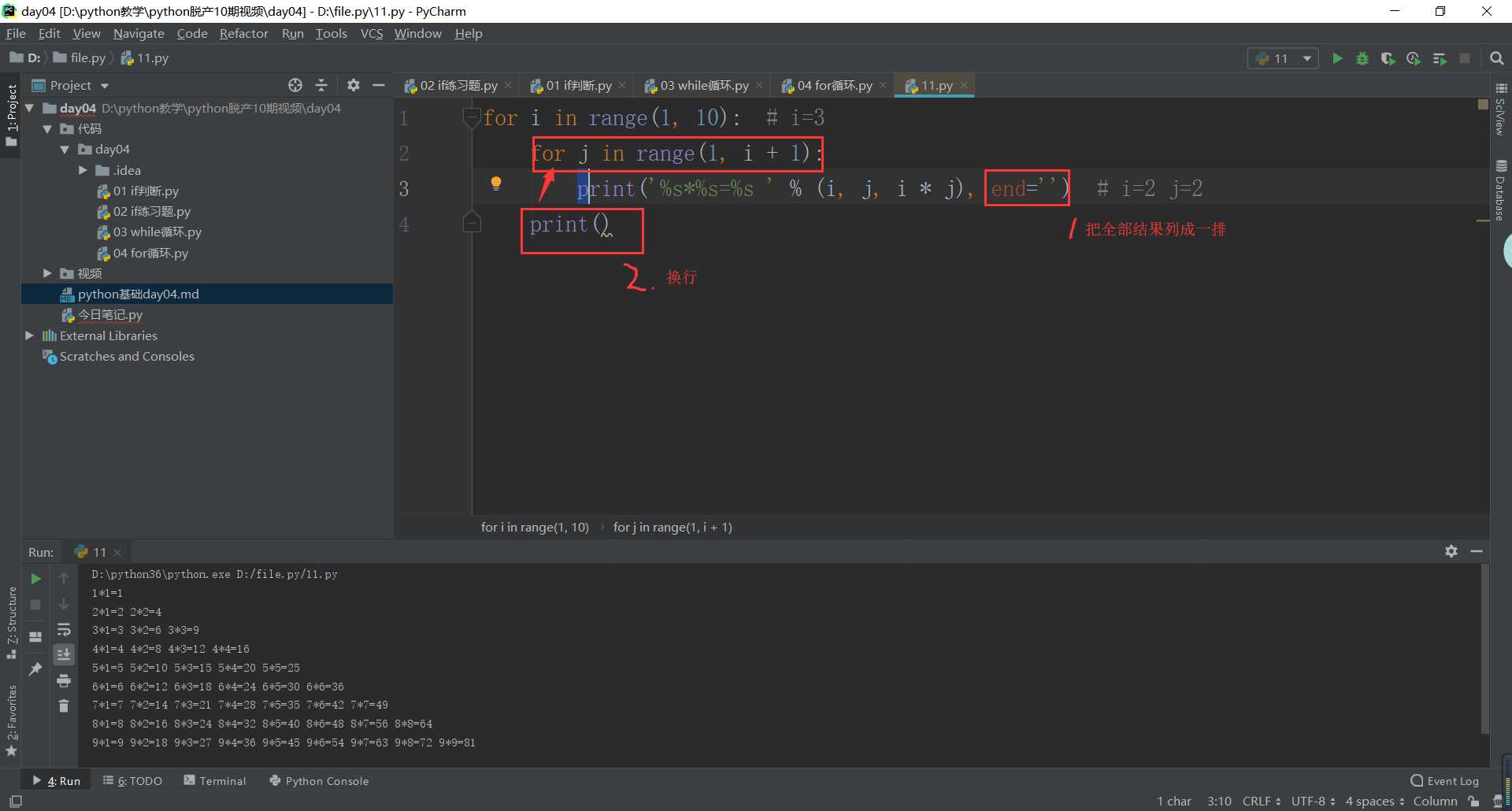Collapse the inner day04 folder
1512x811 pixels.
[x=65, y=149]
